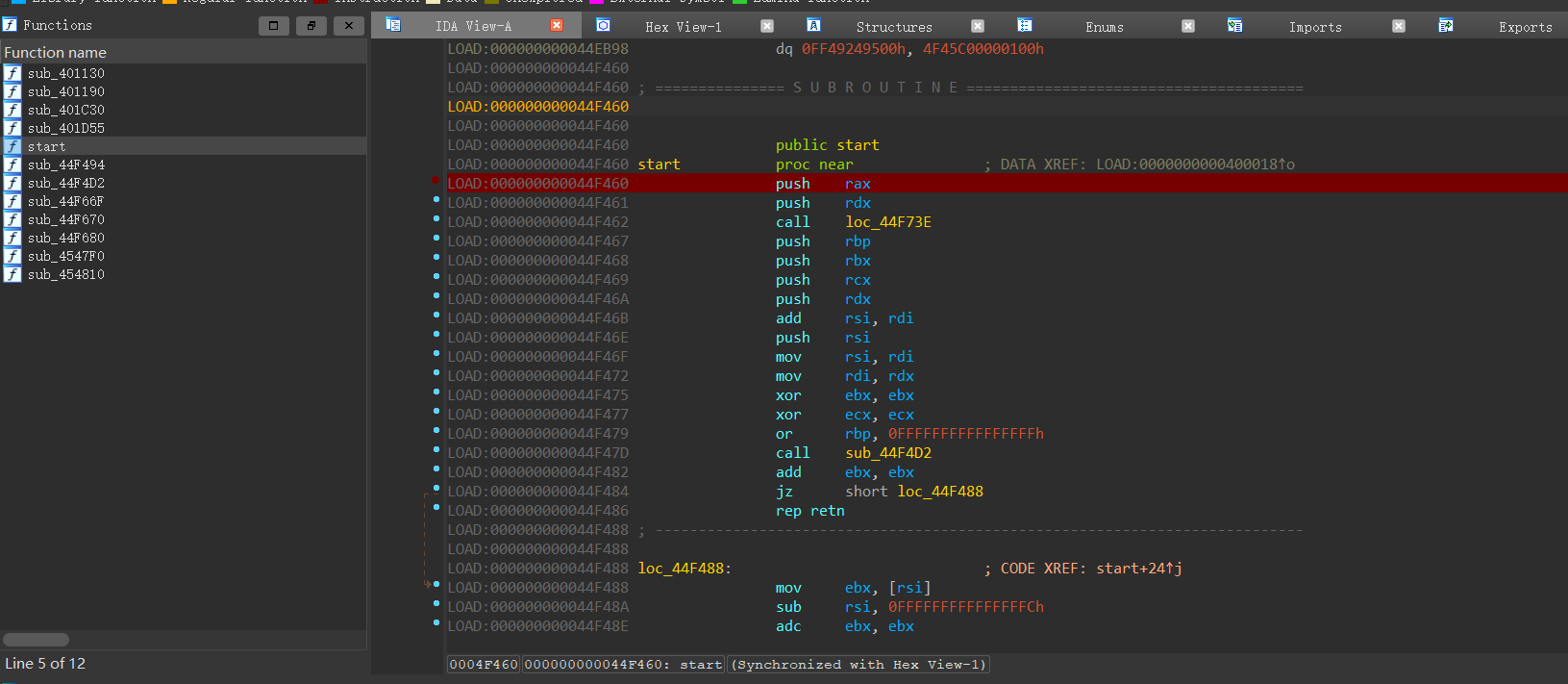The height and width of the screenshot is (684, 1568).
Task: Click the Functions panel header icon
Action: pos(11,25)
